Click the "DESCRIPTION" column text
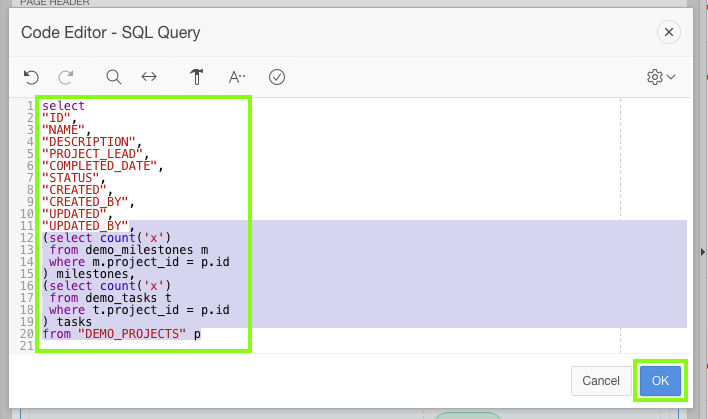 (89, 142)
